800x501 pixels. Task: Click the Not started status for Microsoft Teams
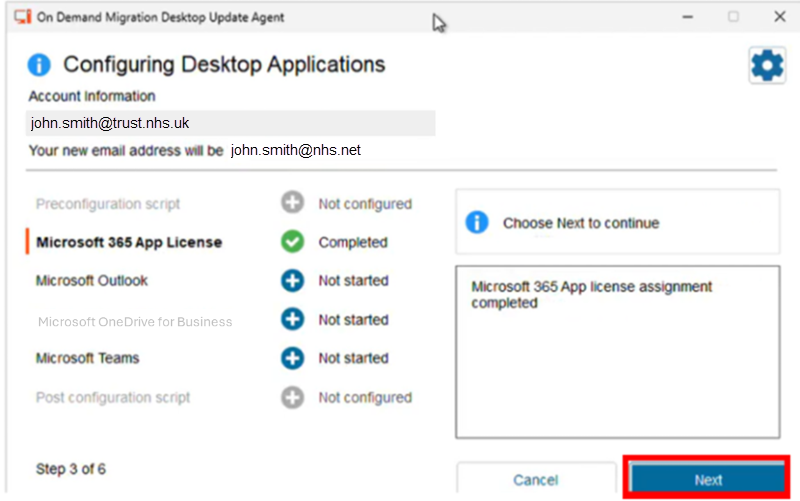(354, 358)
